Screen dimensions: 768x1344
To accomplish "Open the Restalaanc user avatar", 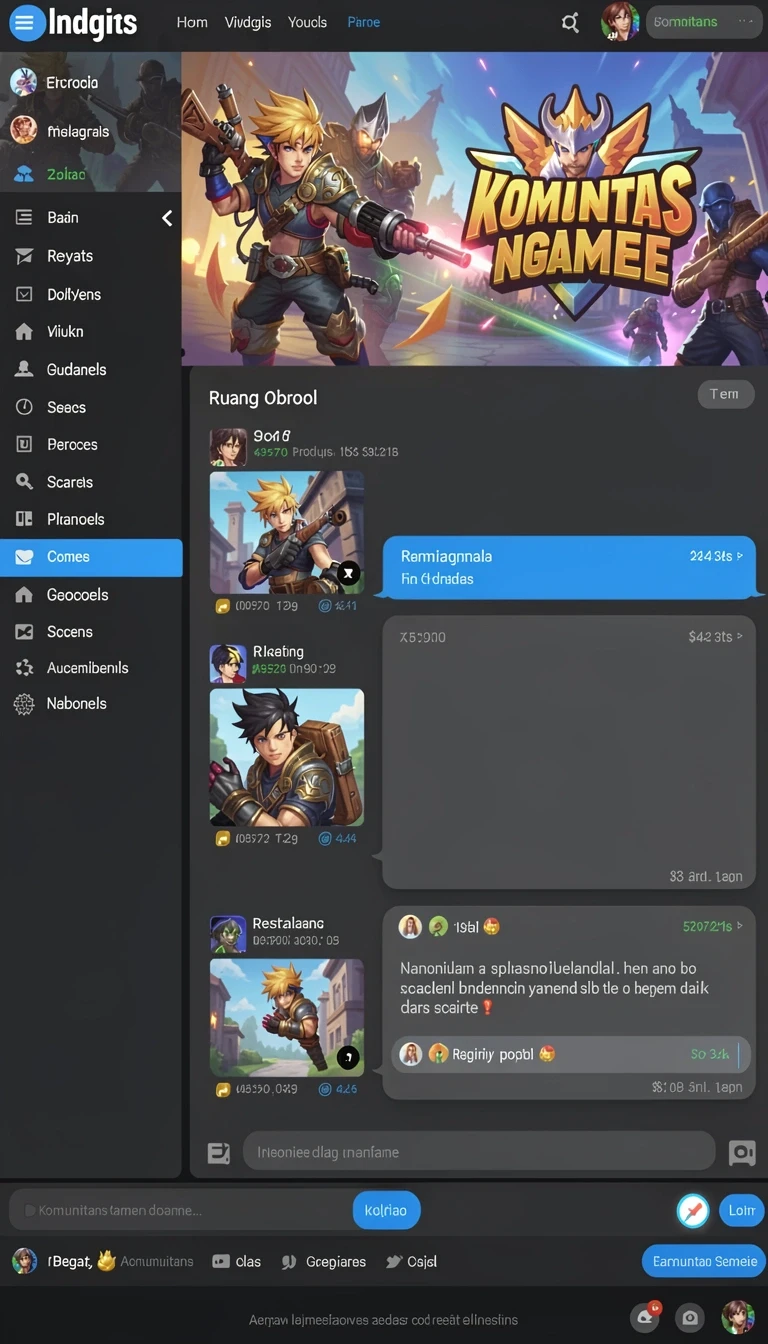I will tap(228, 934).
